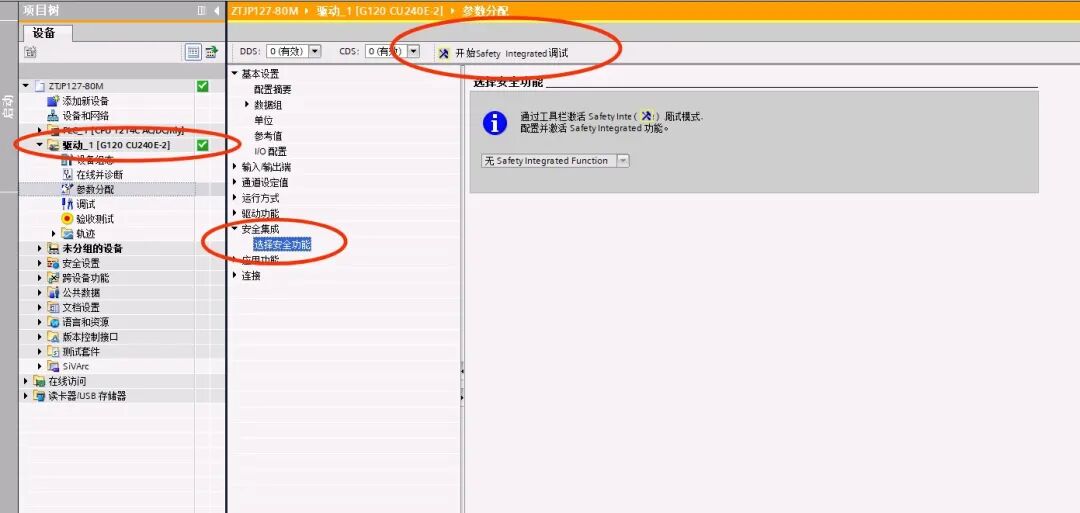Click the 未分组的设备 ungrouped devices icon

pos(54,248)
